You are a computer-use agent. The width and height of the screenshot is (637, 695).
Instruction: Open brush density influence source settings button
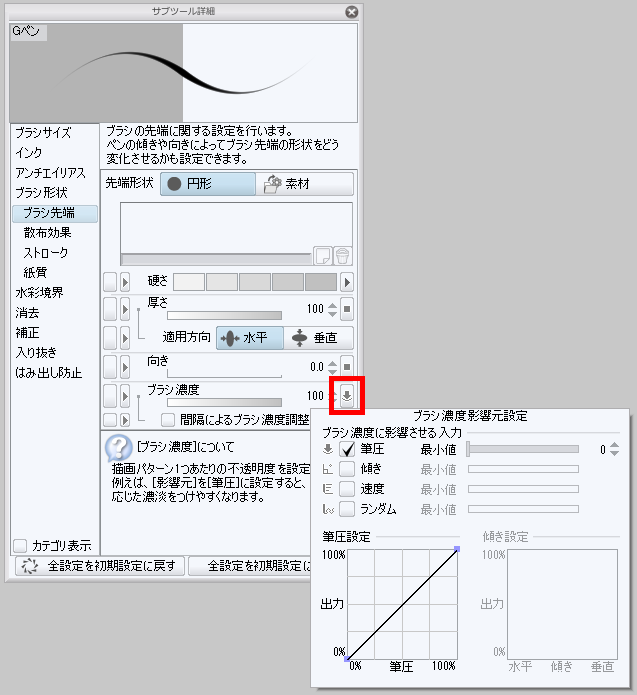click(347, 395)
